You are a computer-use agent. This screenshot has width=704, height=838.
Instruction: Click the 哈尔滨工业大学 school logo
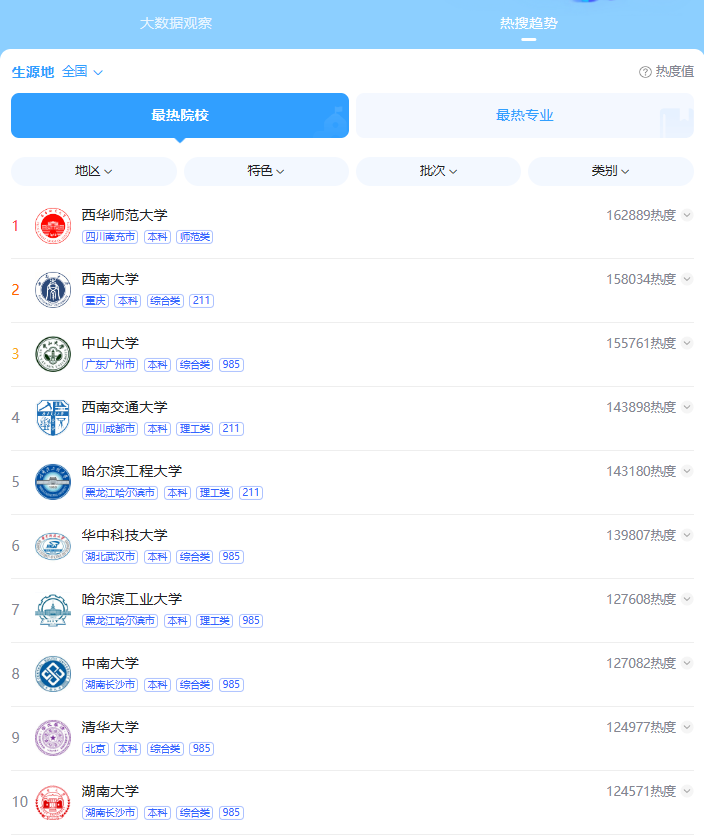pyautogui.click(x=53, y=610)
